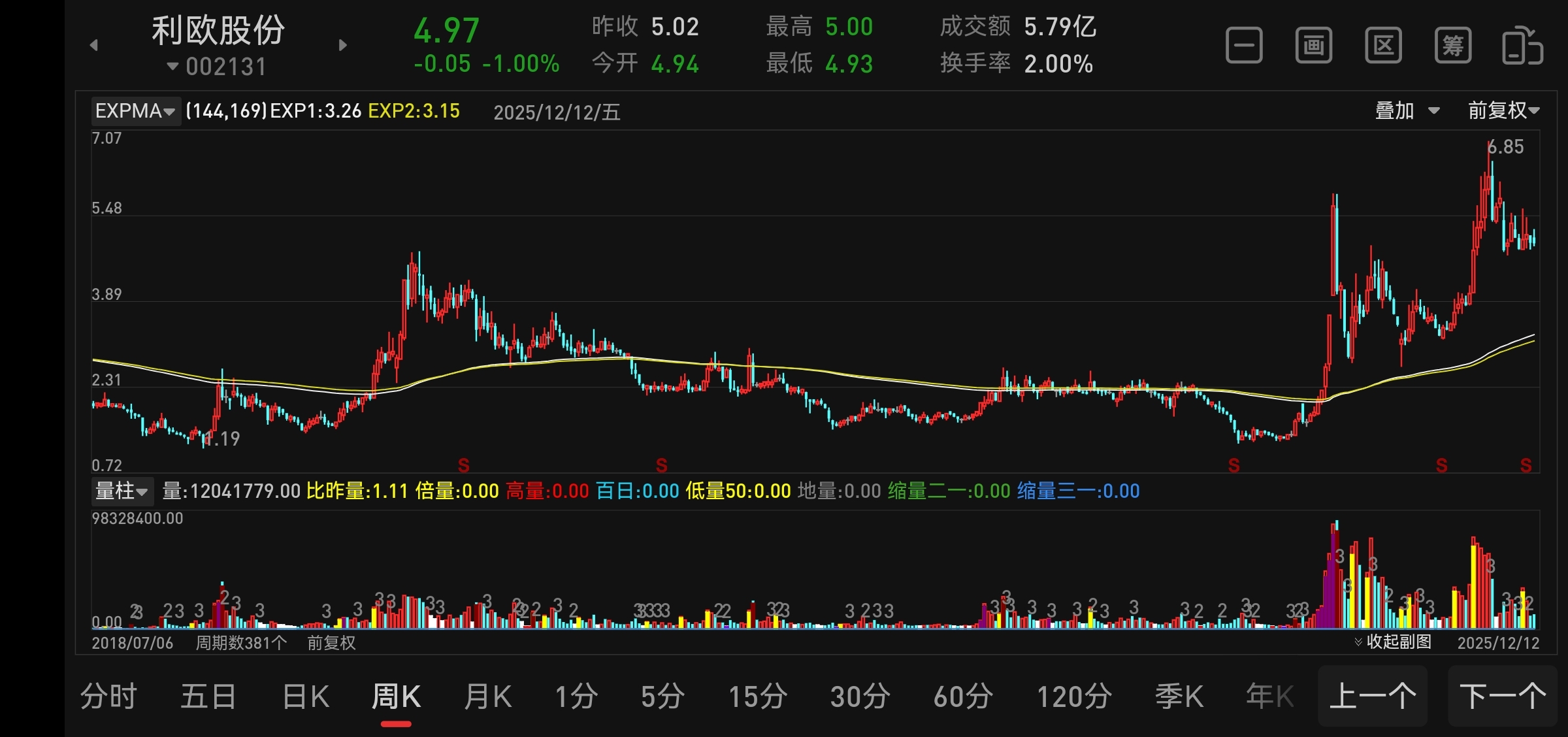Select the 60分 timeframe tab
The height and width of the screenshot is (737, 1568).
tap(963, 696)
